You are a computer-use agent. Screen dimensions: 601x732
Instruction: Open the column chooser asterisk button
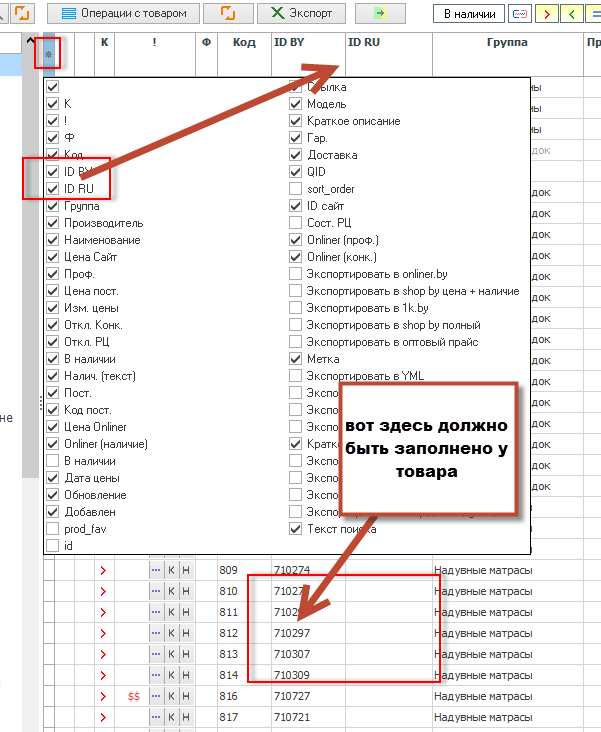[x=49, y=55]
